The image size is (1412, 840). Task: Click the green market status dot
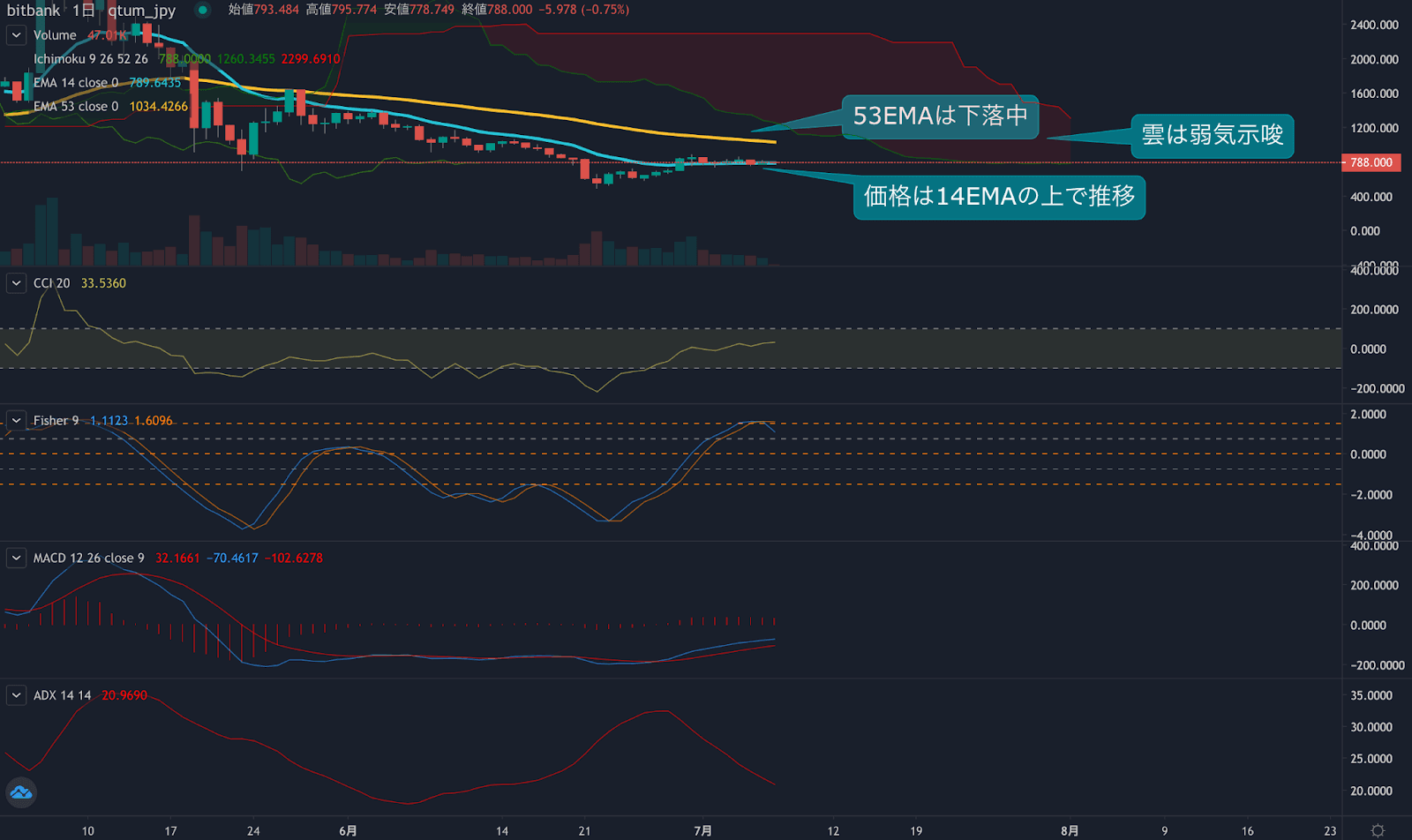tap(203, 11)
